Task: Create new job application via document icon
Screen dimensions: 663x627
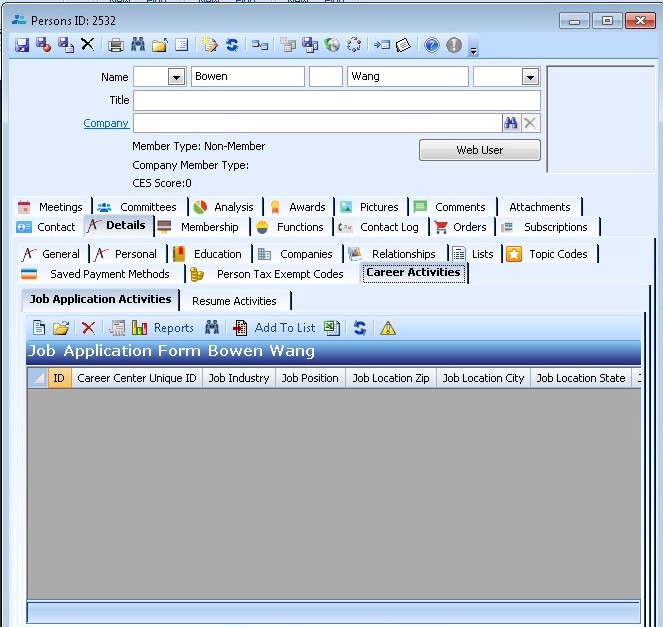Action: (x=39, y=328)
